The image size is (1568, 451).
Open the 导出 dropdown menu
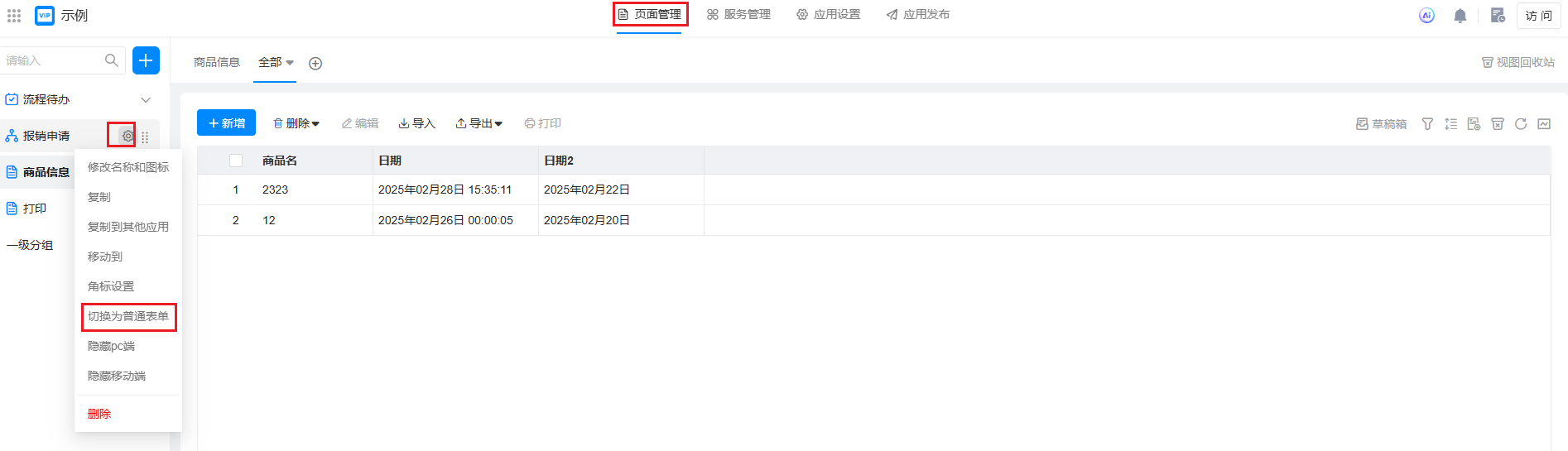(x=479, y=123)
